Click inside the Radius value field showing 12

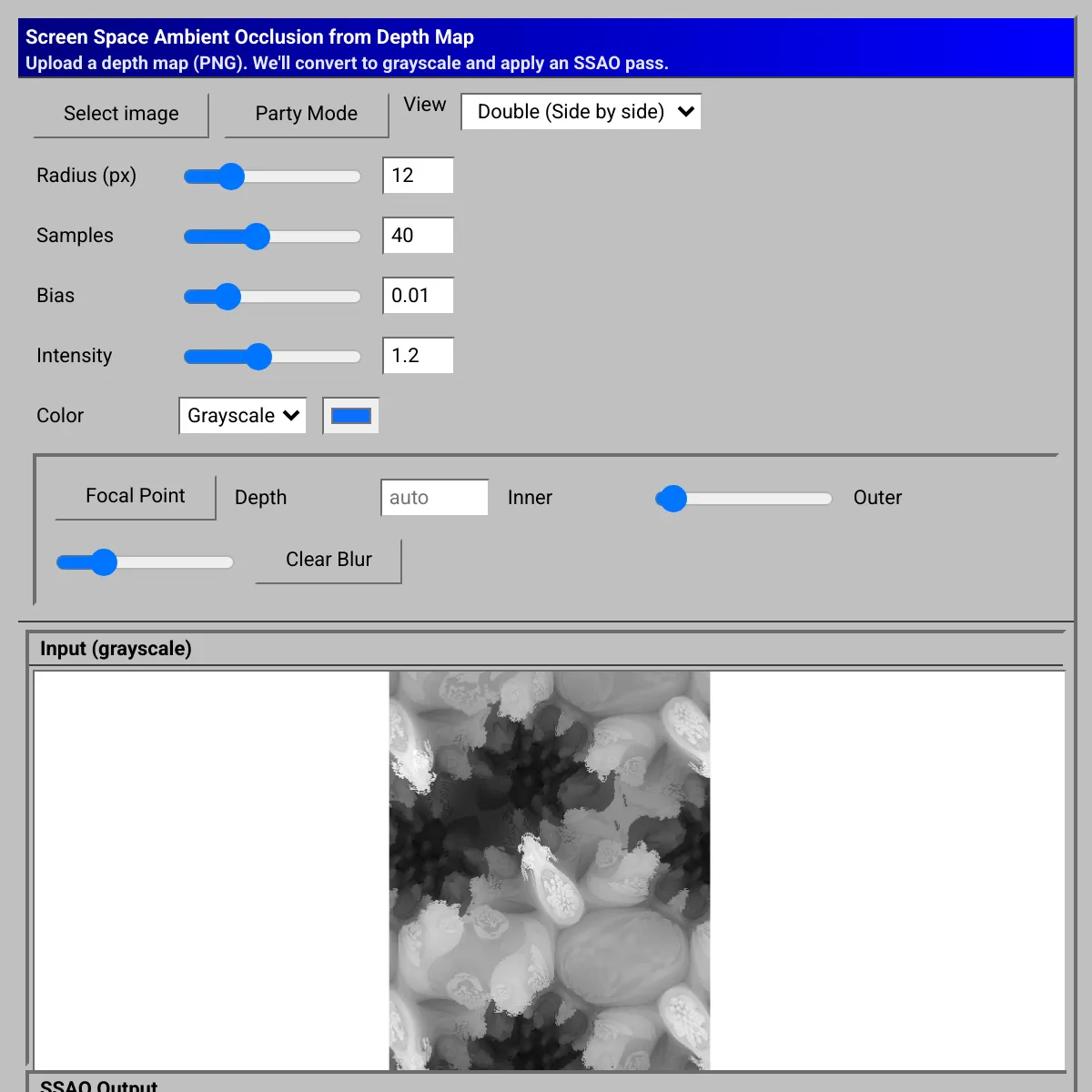[418, 175]
